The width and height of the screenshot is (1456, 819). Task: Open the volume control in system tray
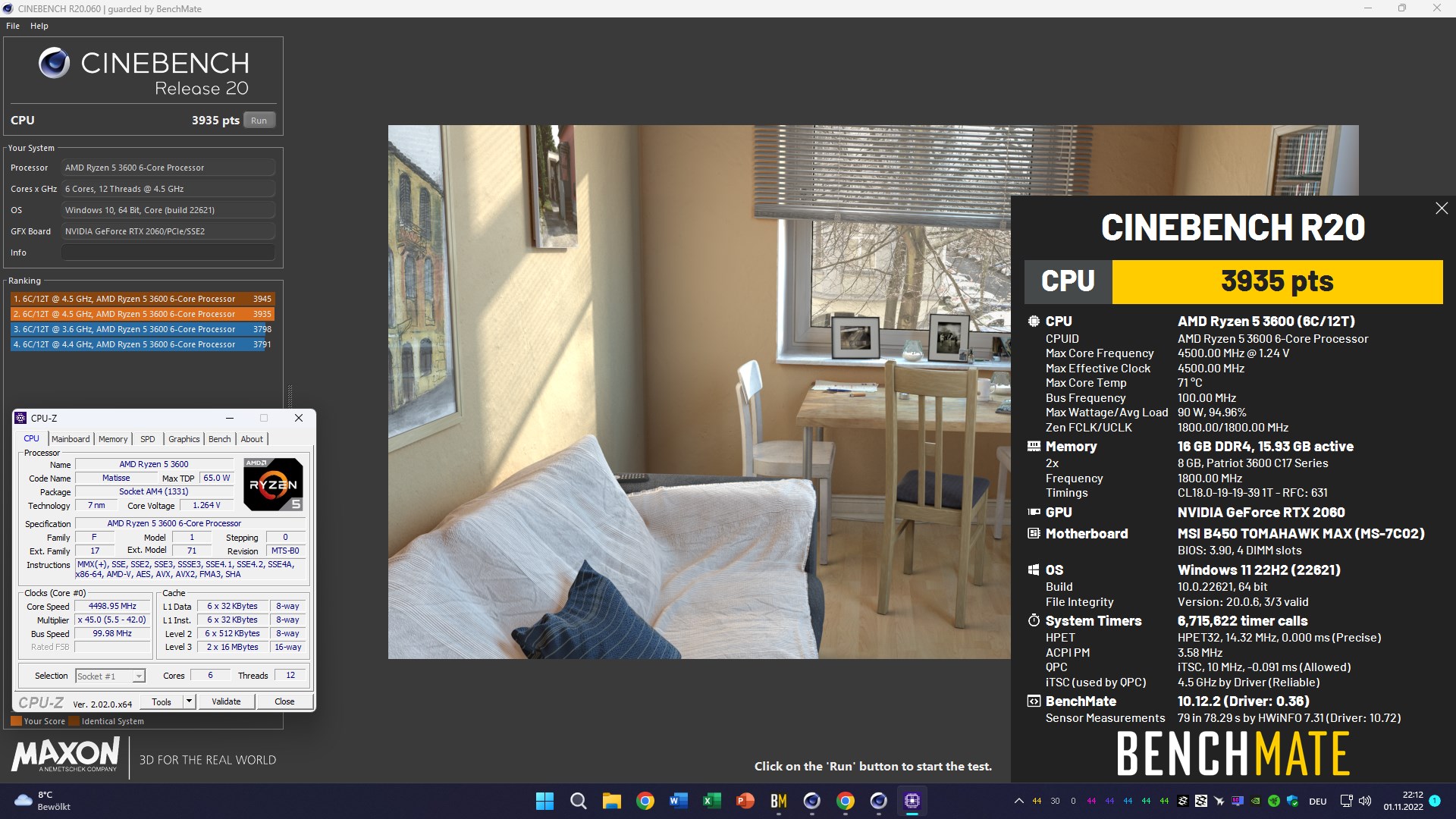[x=1365, y=801]
